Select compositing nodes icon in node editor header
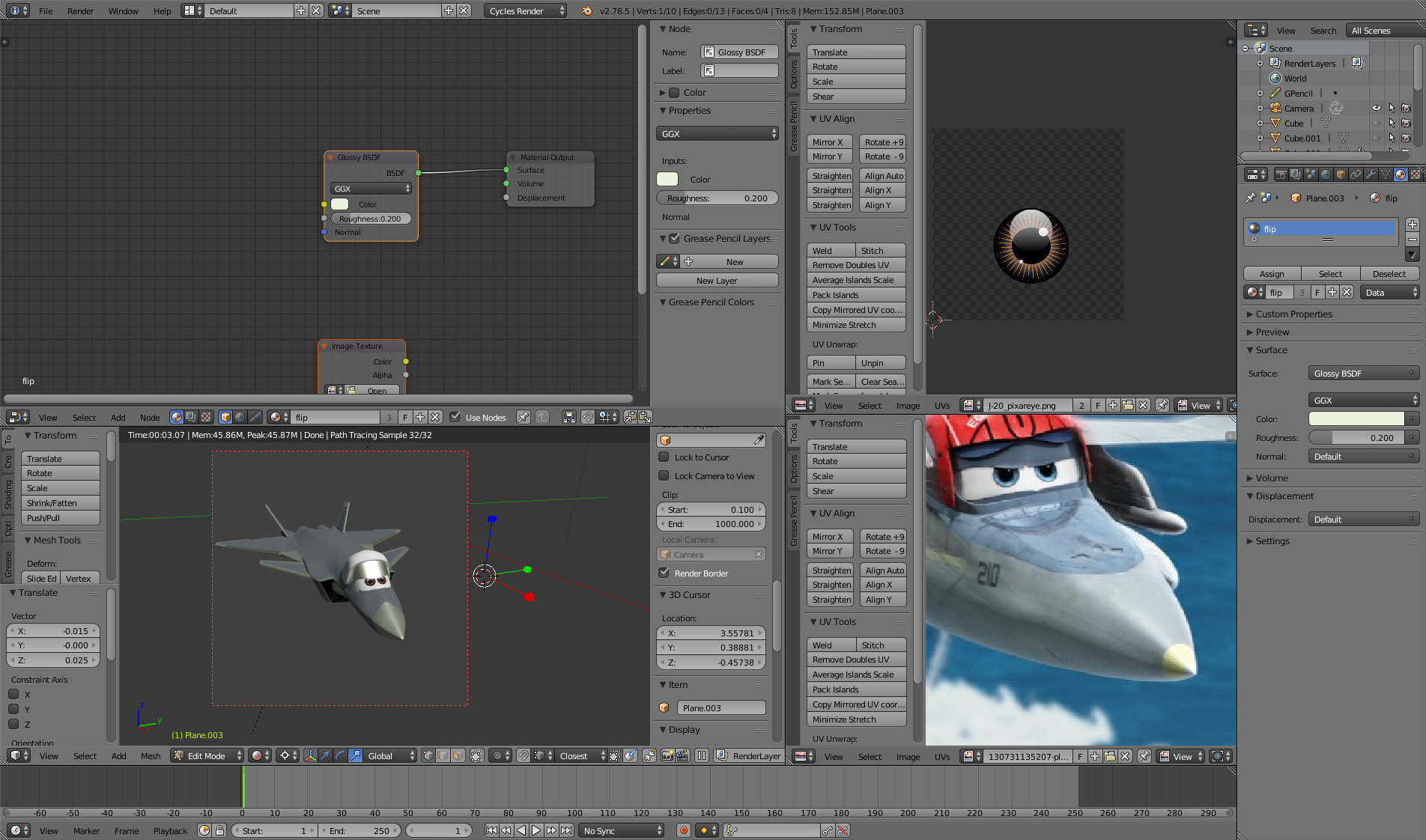Screen dimensions: 1426x840 click(x=191, y=418)
